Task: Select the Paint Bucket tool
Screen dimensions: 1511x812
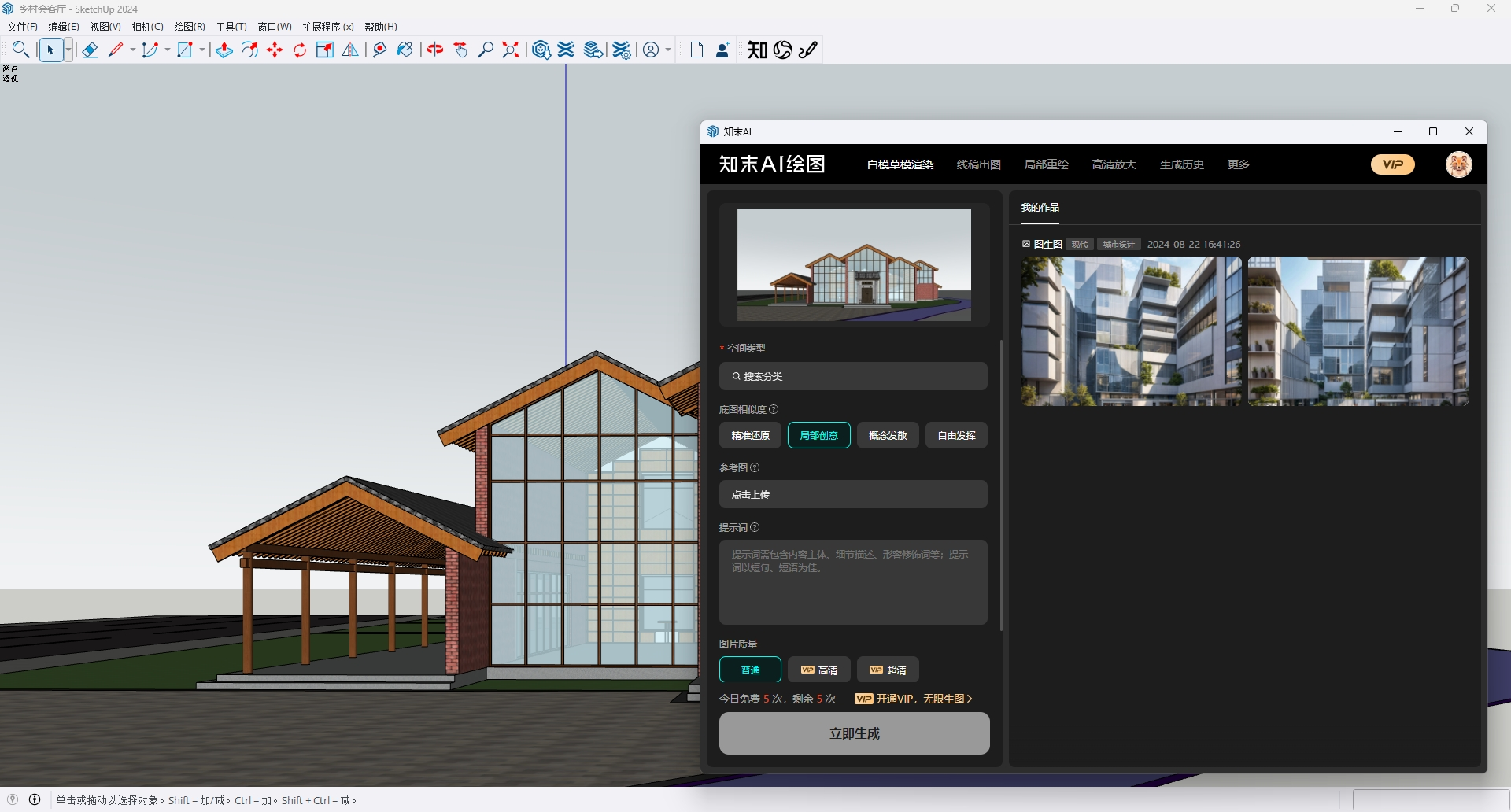Action: [405, 50]
